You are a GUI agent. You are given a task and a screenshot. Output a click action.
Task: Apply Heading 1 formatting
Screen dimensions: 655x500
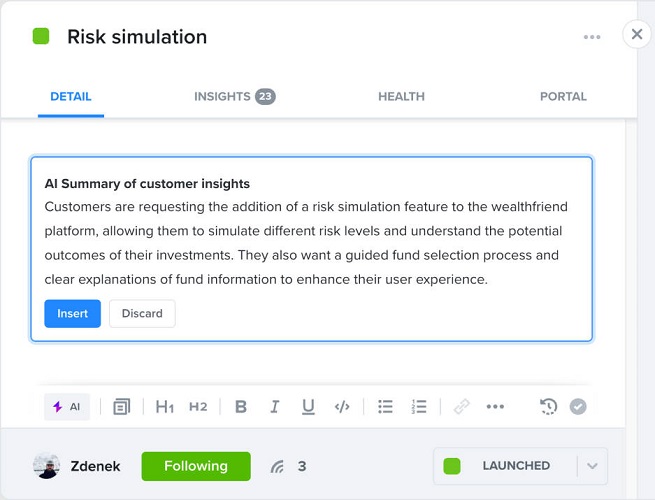coord(165,407)
